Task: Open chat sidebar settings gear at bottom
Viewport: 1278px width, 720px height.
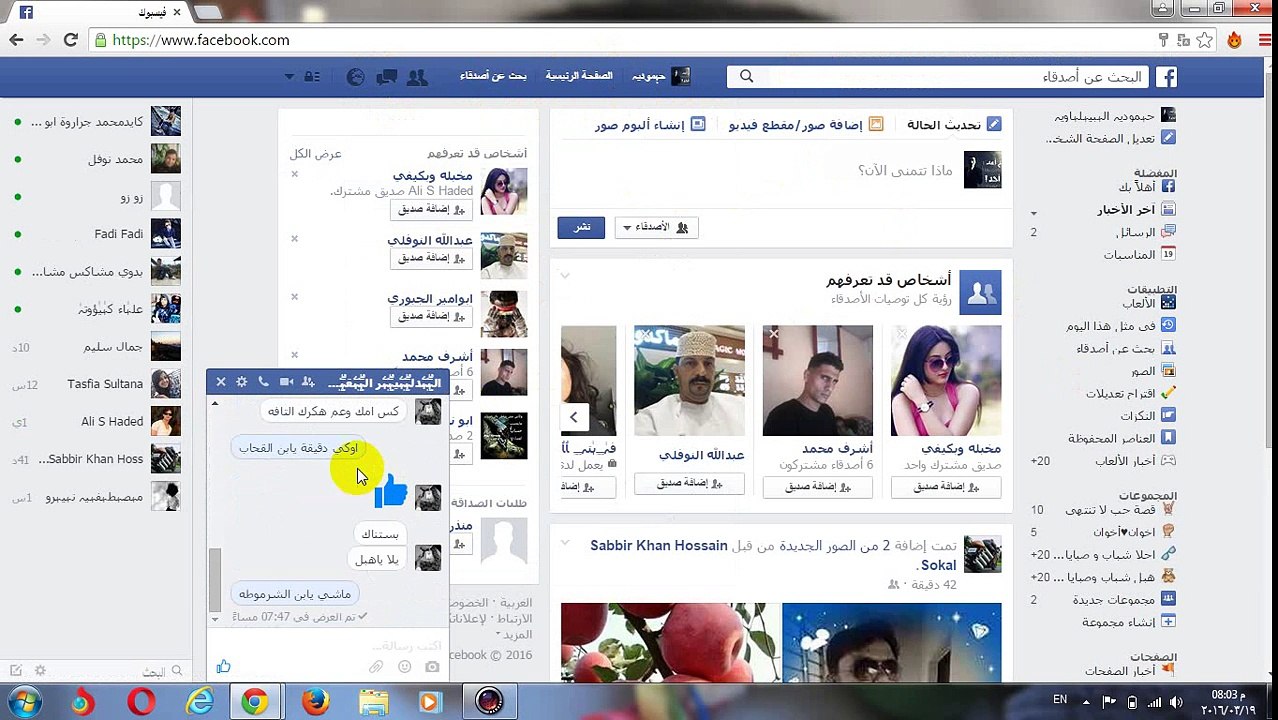Action: click(40, 671)
